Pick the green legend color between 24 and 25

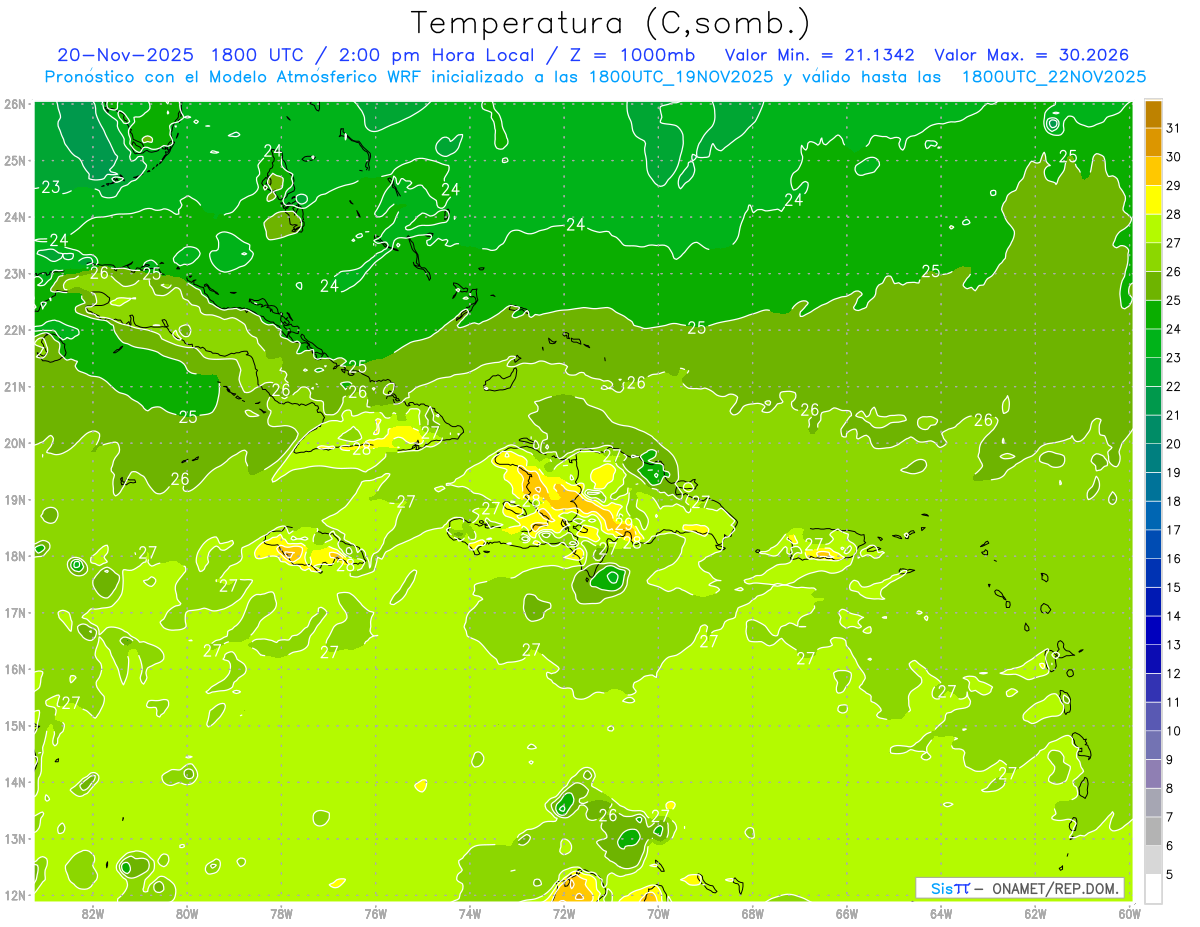click(1154, 315)
